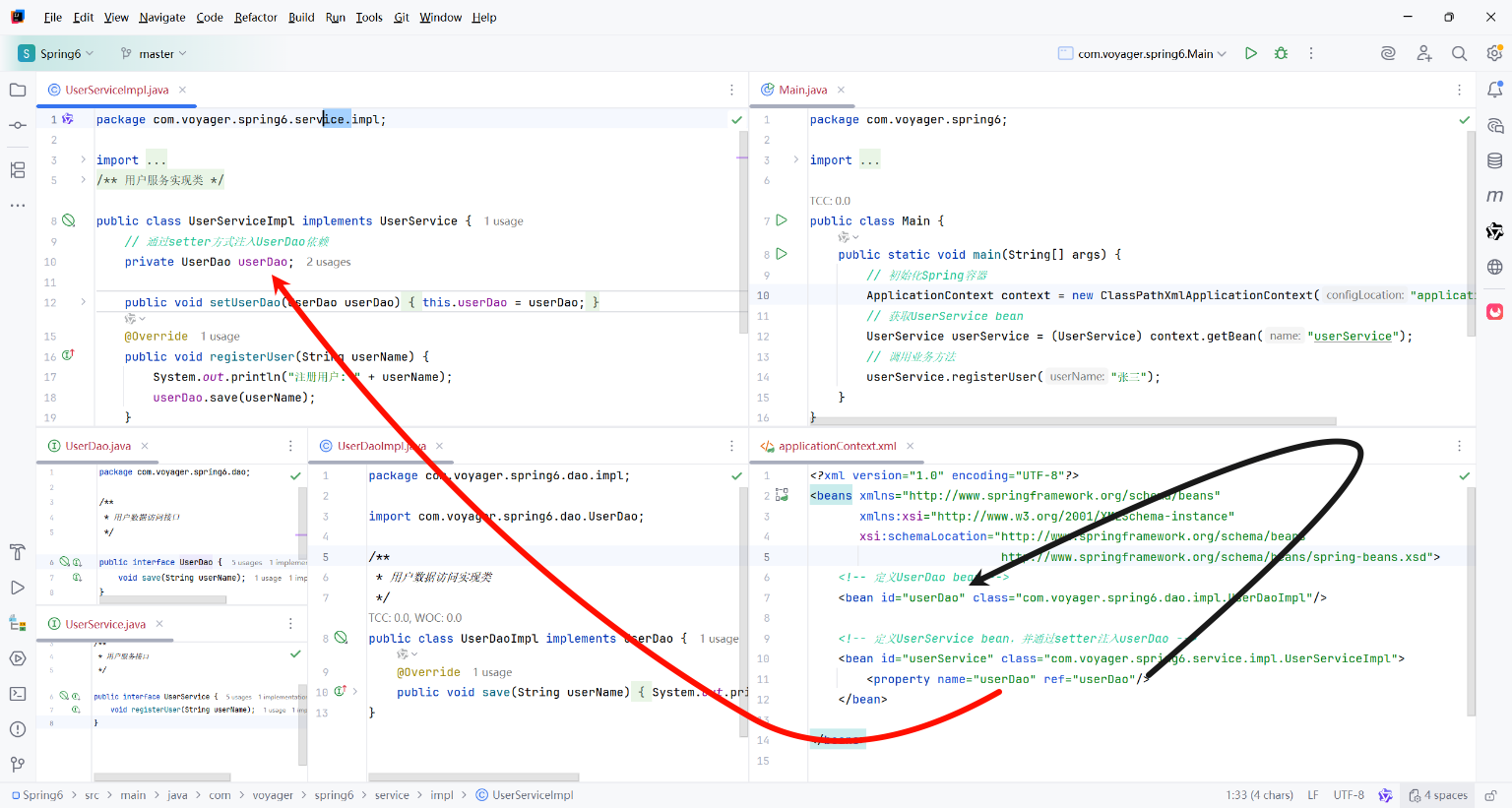Open Search Everywhere magnifier

(1459, 53)
